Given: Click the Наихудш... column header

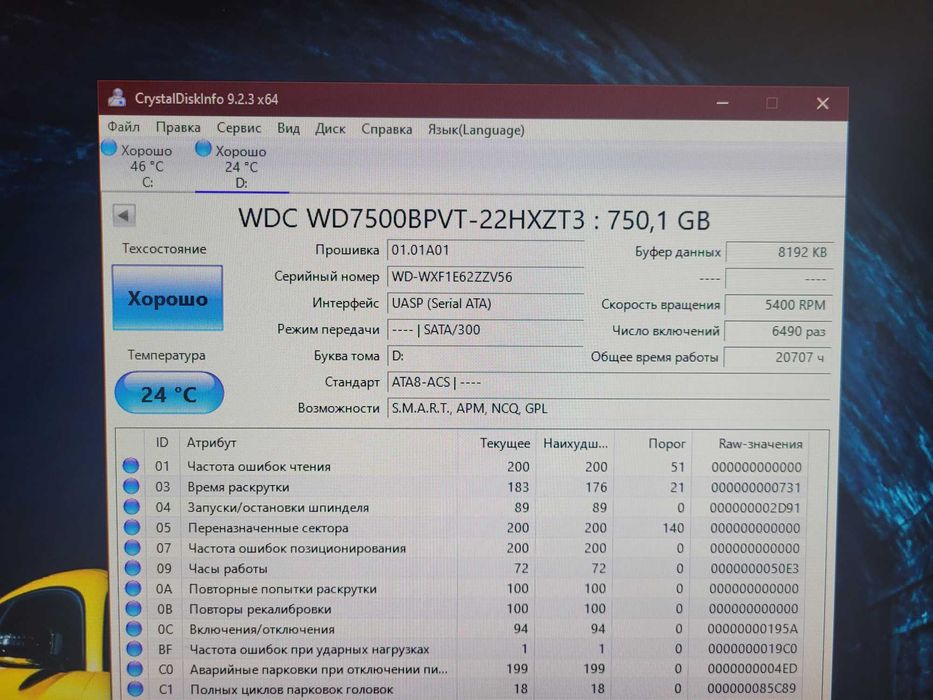Looking at the screenshot, I should tap(575, 443).
